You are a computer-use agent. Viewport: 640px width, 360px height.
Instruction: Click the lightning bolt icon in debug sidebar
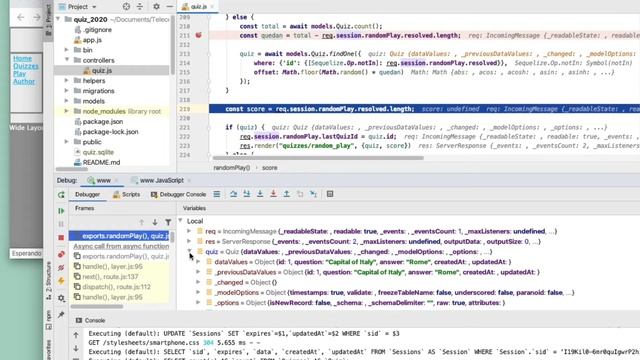coord(61,281)
